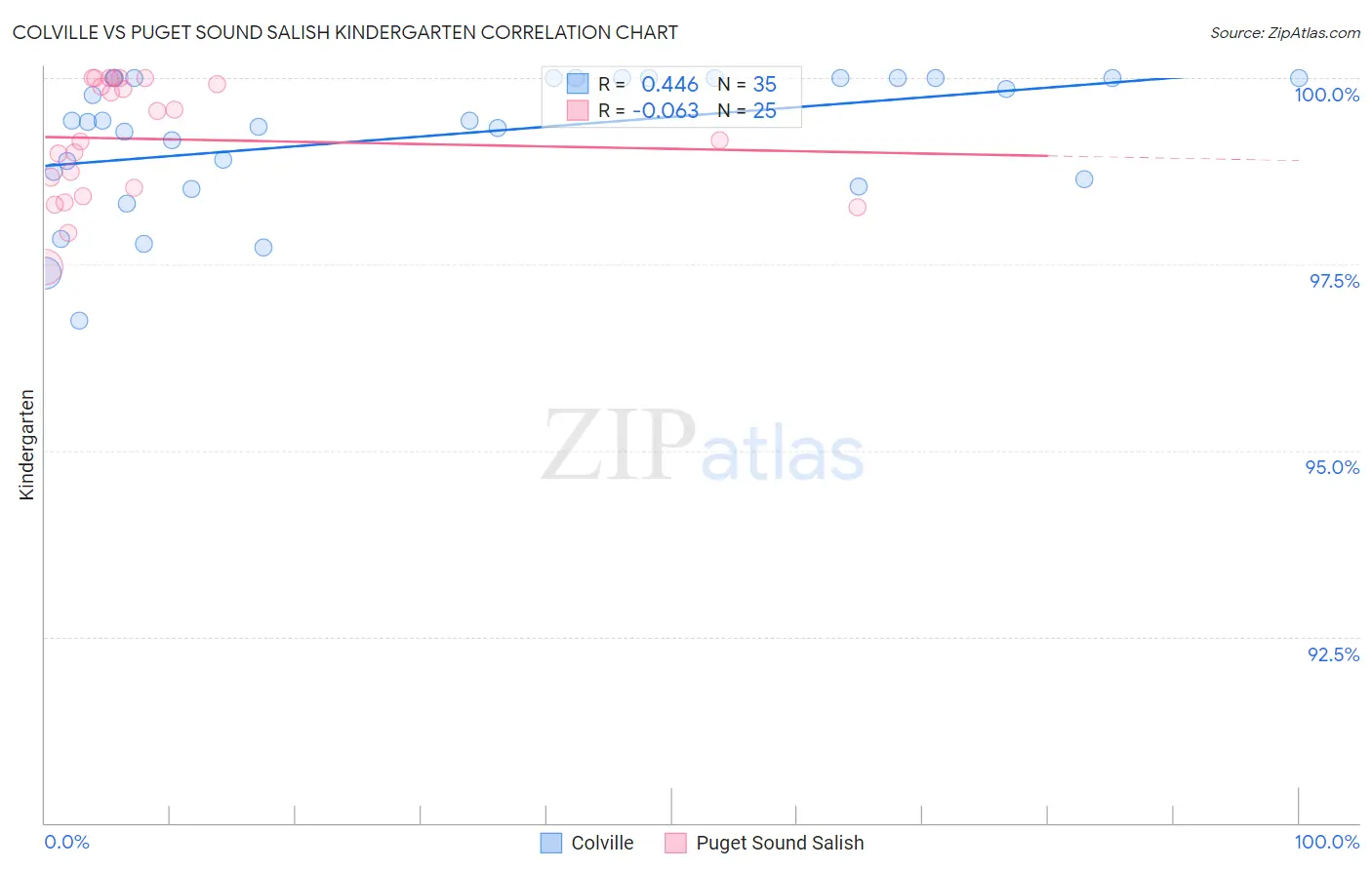1372x870 pixels.
Task: Click the 95.0% y-axis tick label
Action: [x=1333, y=467]
